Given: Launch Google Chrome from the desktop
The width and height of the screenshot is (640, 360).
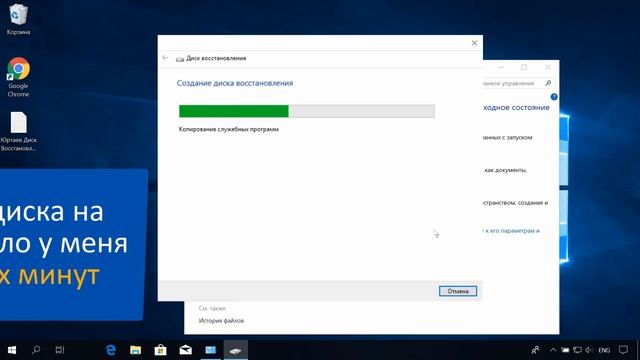Looking at the screenshot, I should pos(18,77).
